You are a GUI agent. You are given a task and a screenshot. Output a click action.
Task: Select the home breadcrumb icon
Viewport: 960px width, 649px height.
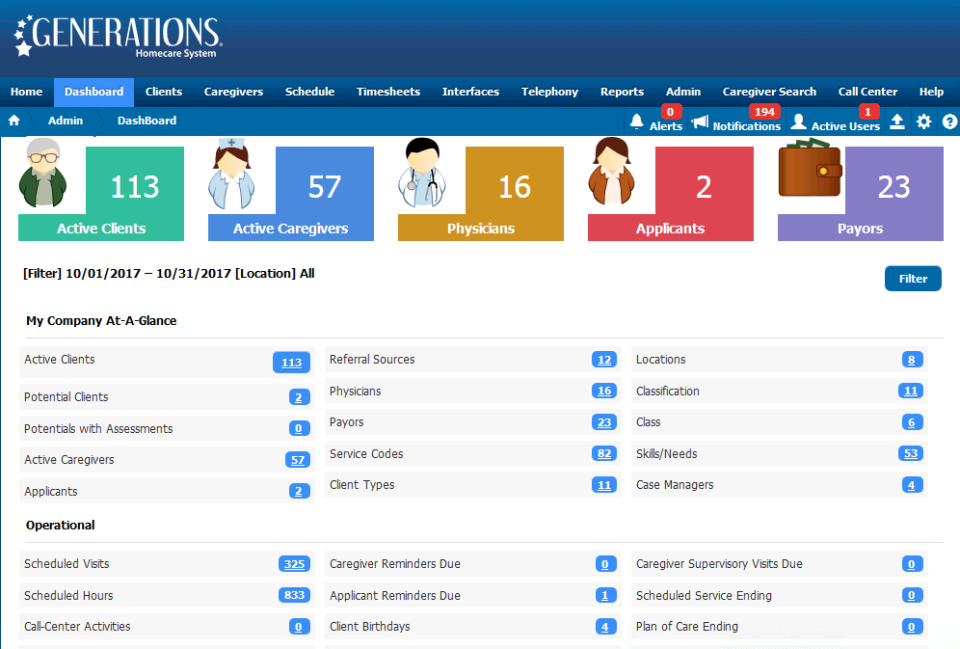14,120
